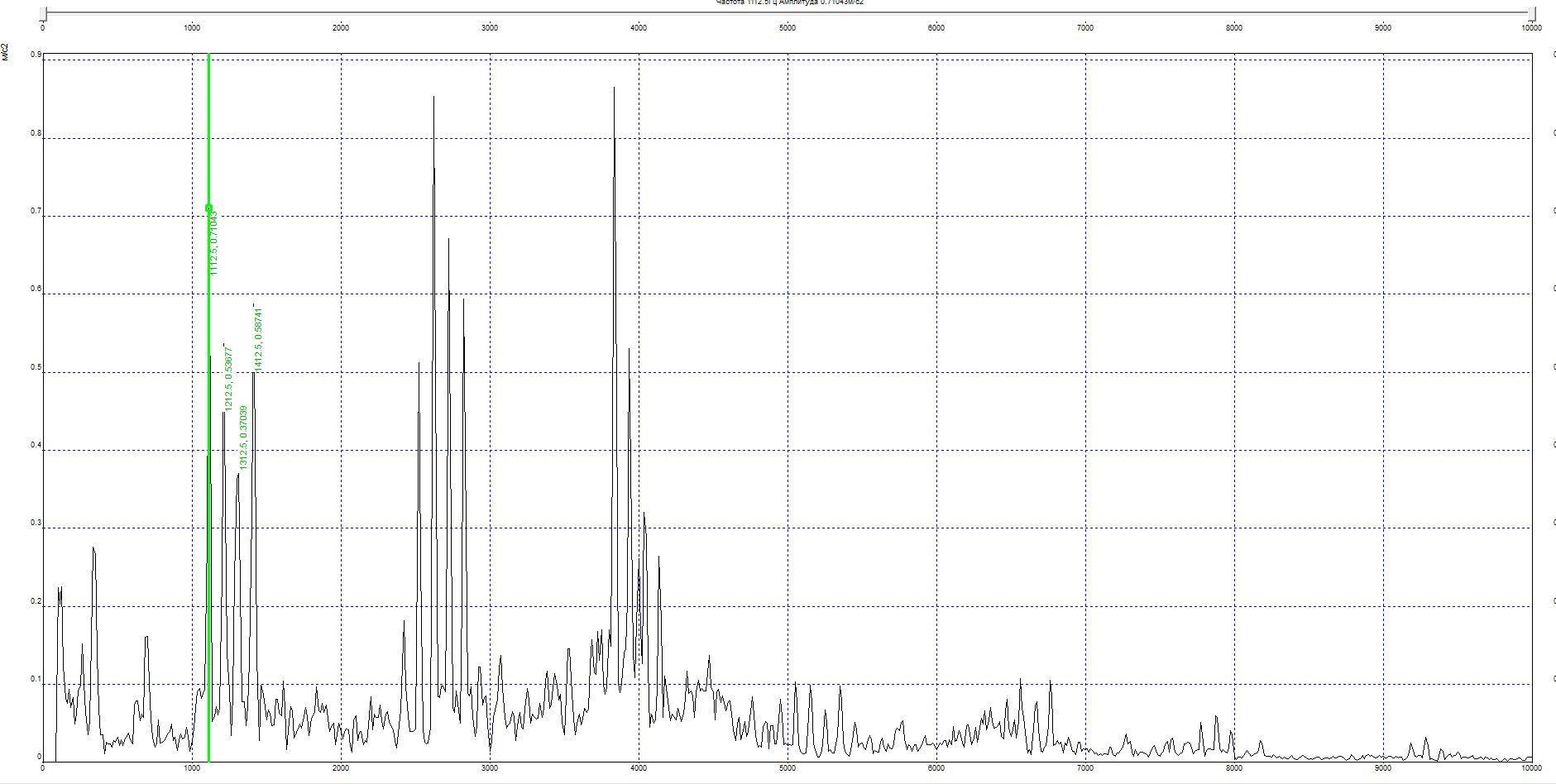Grab the right handle of the frequency range slider
This screenshot has height=784, width=1556.
coord(1531,13)
